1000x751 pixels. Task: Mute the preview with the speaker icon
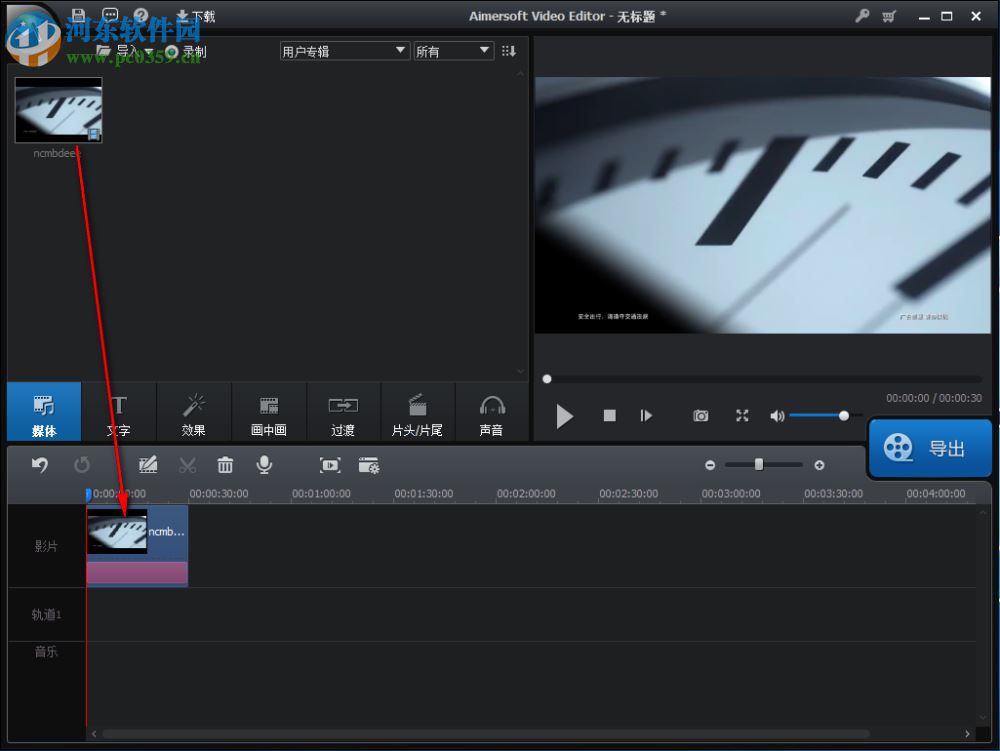tap(777, 415)
